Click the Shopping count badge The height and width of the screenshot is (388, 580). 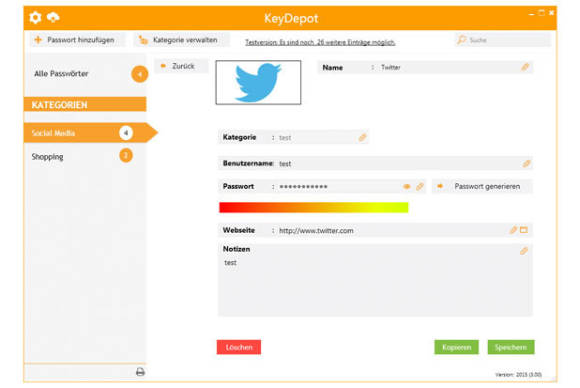(126, 155)
